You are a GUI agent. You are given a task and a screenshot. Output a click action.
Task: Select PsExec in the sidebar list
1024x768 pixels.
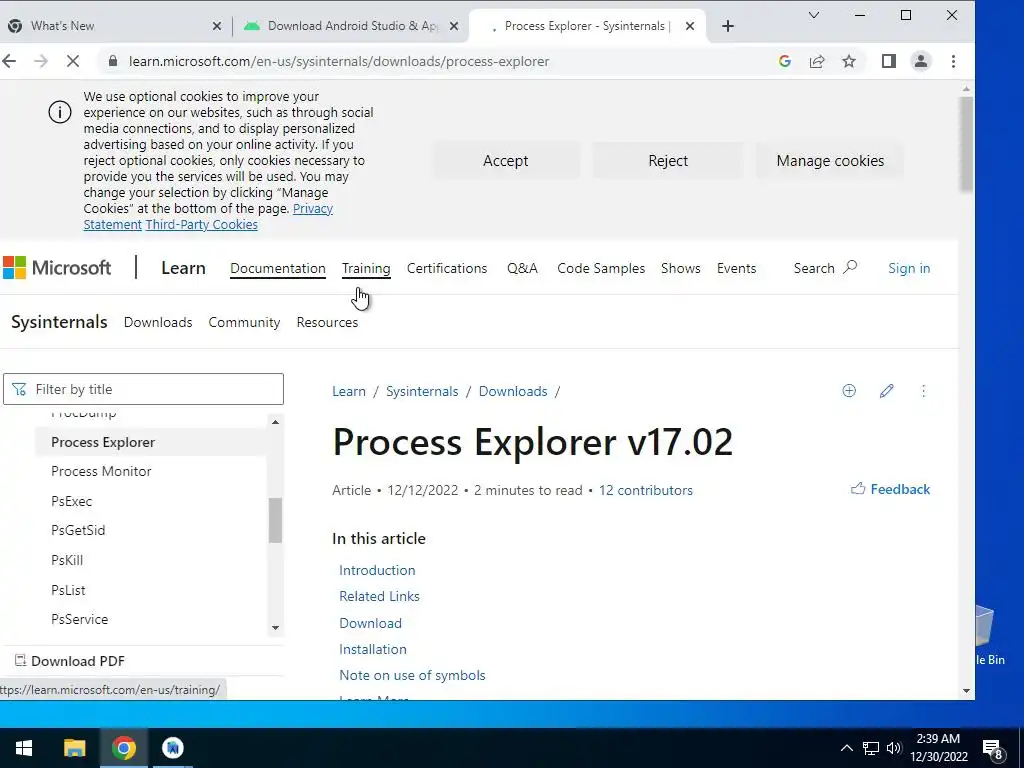[x=72, y=502]
